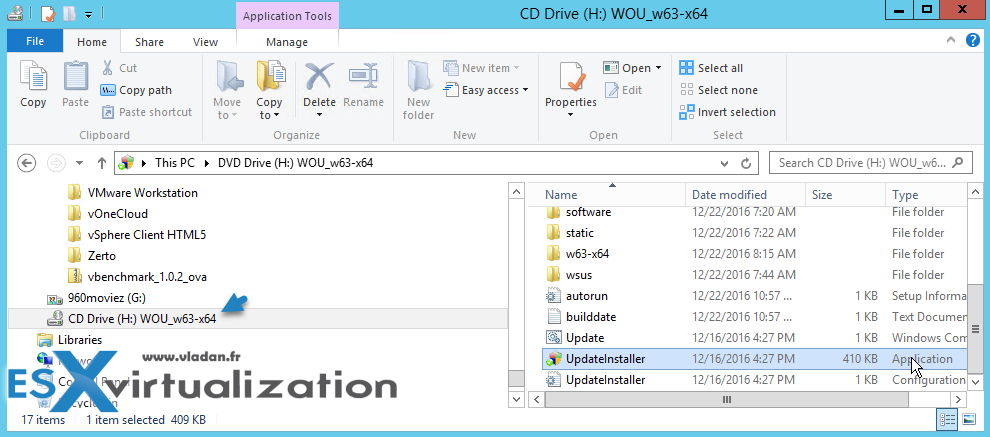The image size is (990, 437).
Task: Click Properties icon in quick access toolbar
Action: [49, 13]
